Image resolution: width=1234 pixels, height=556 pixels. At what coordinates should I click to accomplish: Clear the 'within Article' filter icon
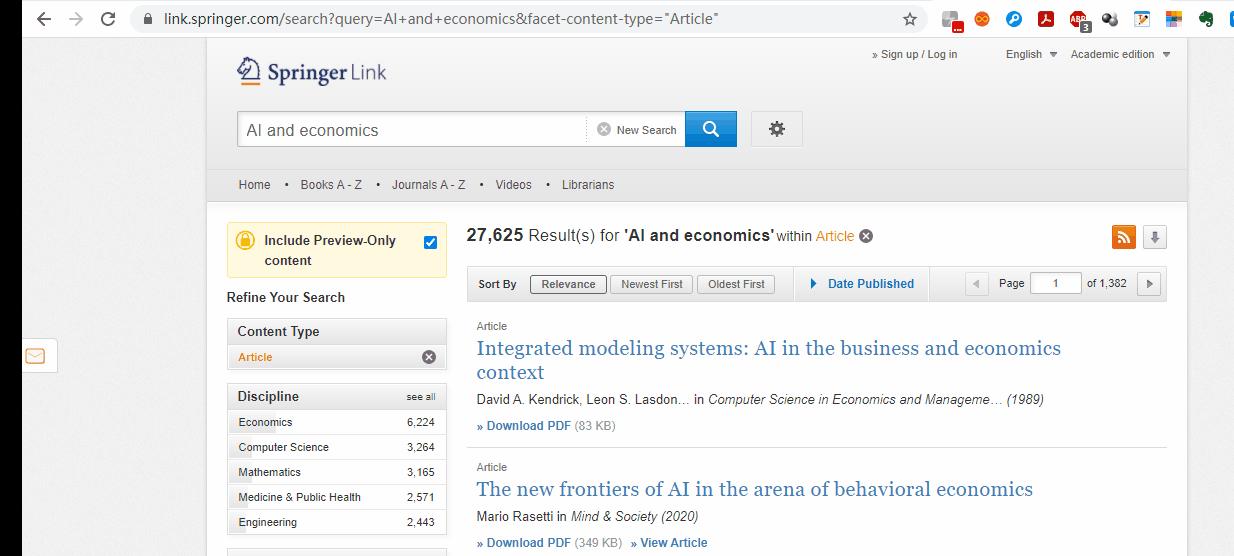866,236
